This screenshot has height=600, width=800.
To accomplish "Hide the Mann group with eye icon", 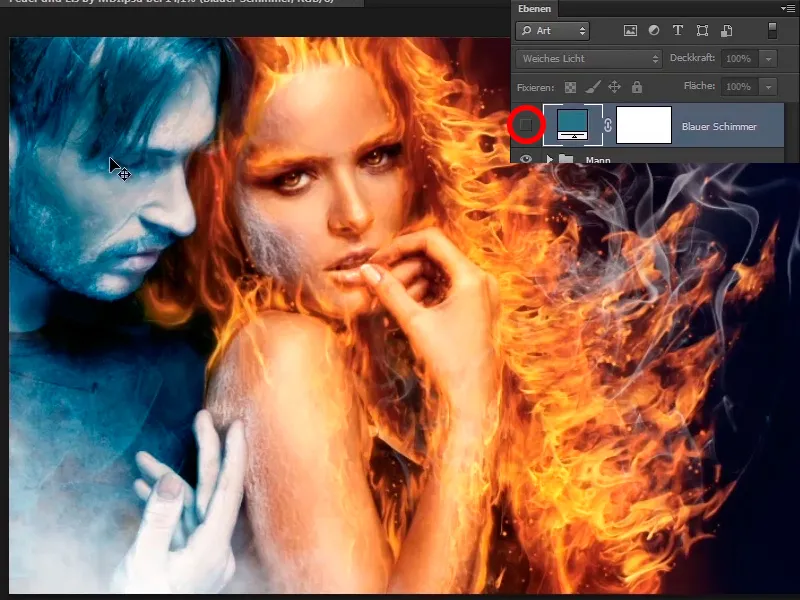I will tap(526, 159).
